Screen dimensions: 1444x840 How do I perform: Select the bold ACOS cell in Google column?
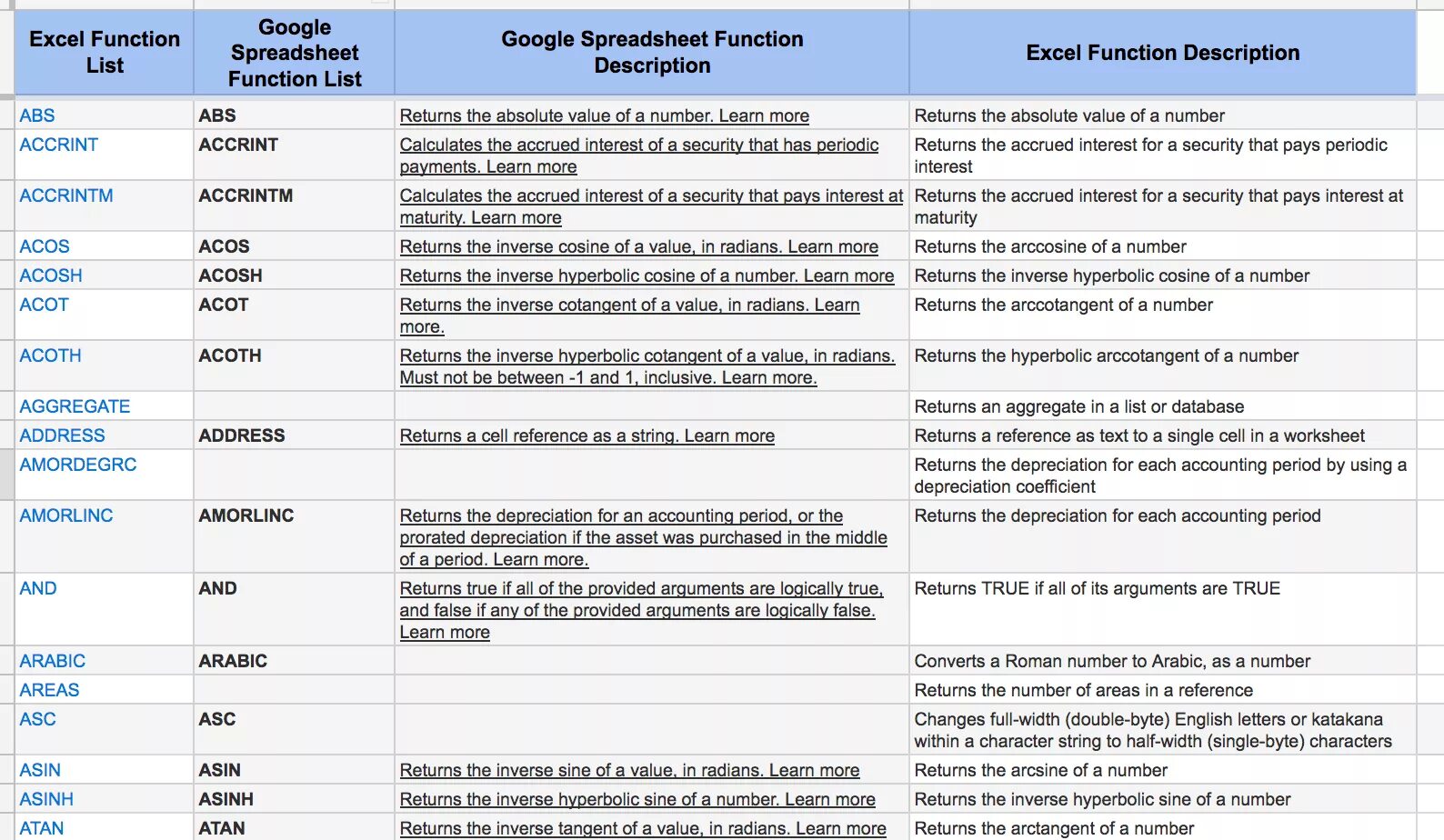click(295, 246)
